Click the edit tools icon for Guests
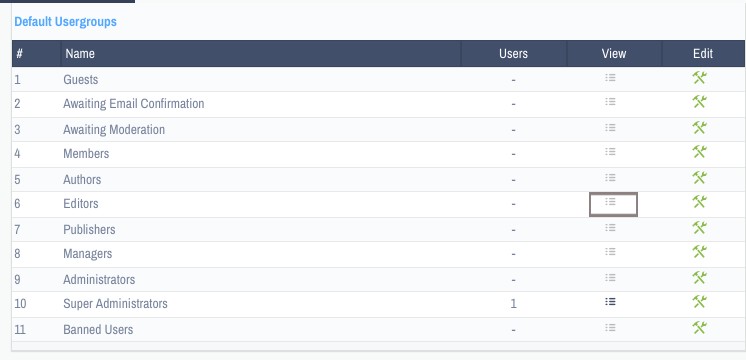The width and height of the screenshot is (746, 360). point(699,78)
